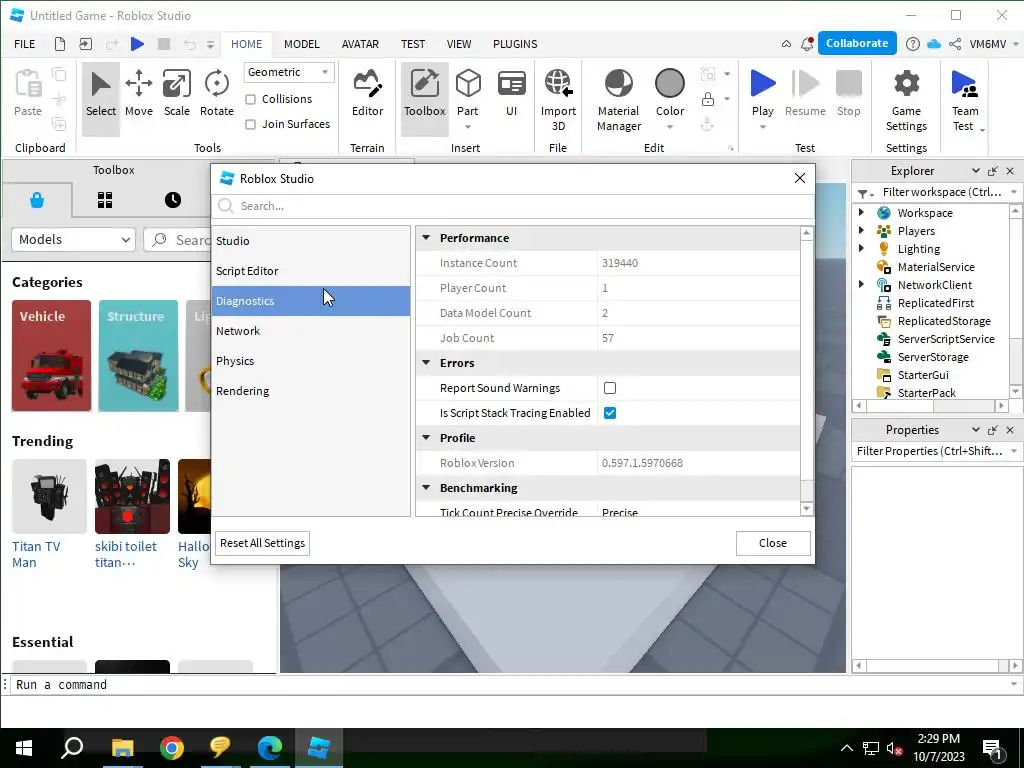Open the Titan TV Man model
Screen dimensions: 1024x768
click(x=49, y=515)
